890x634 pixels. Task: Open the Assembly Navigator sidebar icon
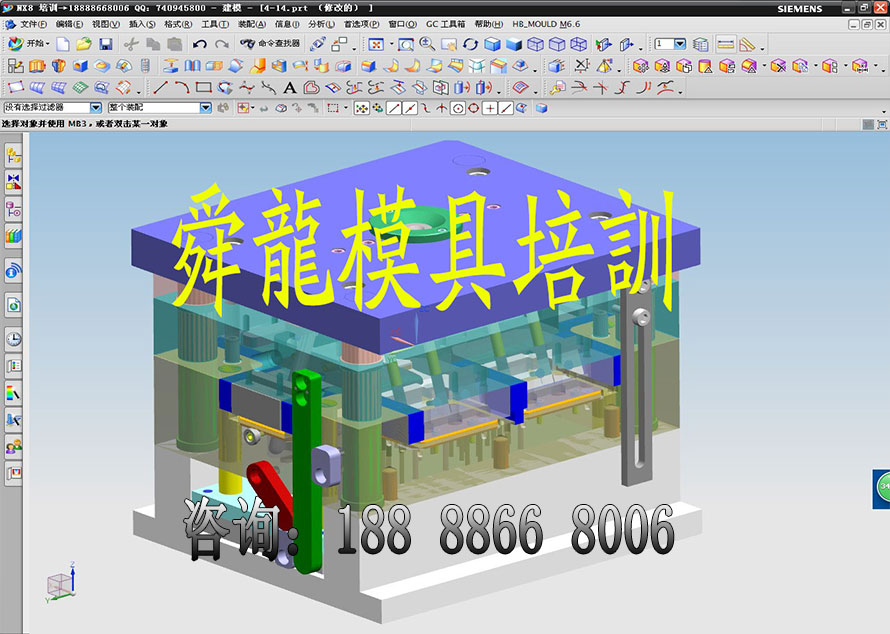tap(13, 155)
